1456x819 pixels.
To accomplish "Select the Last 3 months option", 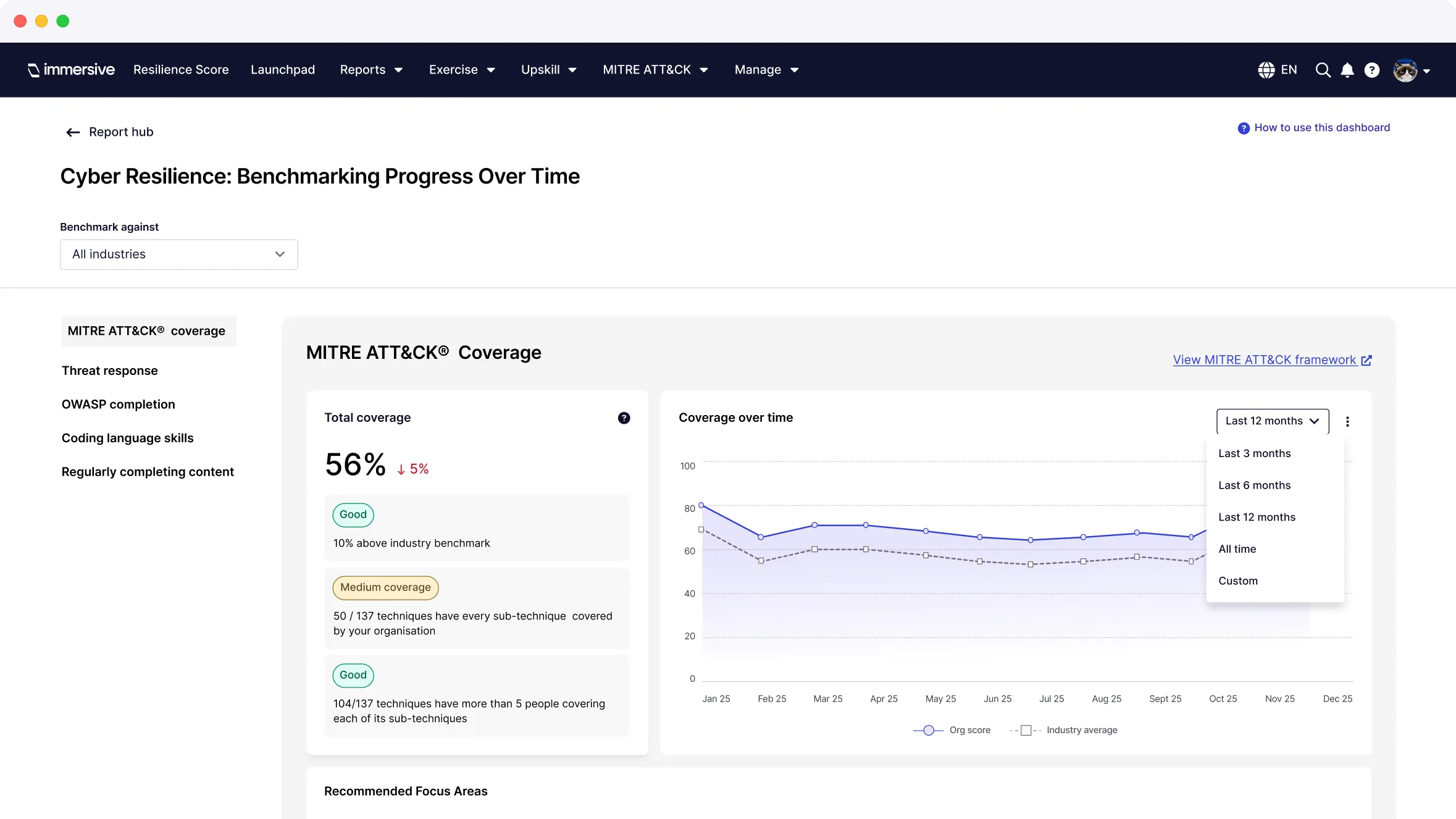I will [1255, 453].
